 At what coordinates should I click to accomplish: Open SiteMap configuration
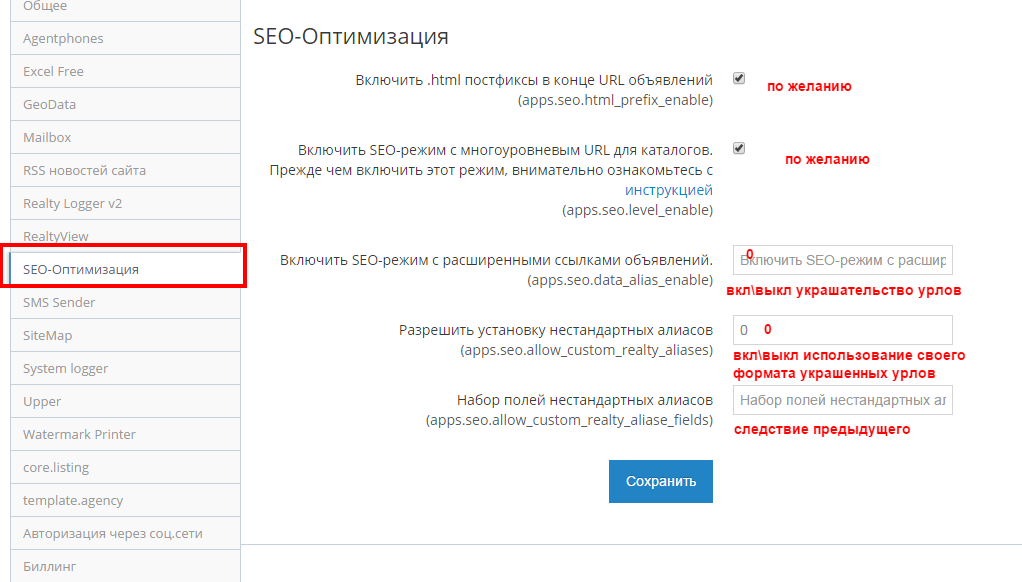125,336
